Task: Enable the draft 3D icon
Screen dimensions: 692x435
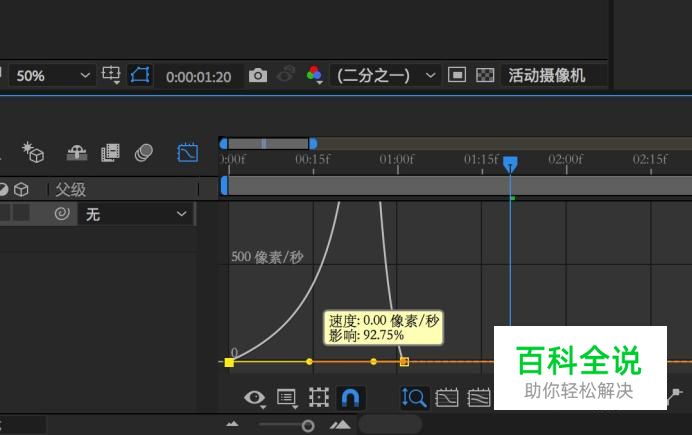Action: (x=33, y=152)
